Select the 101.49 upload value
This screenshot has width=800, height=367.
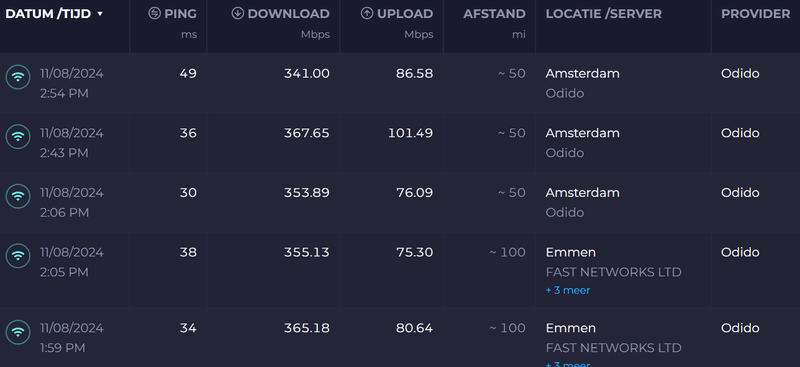[x=410, y=133]
